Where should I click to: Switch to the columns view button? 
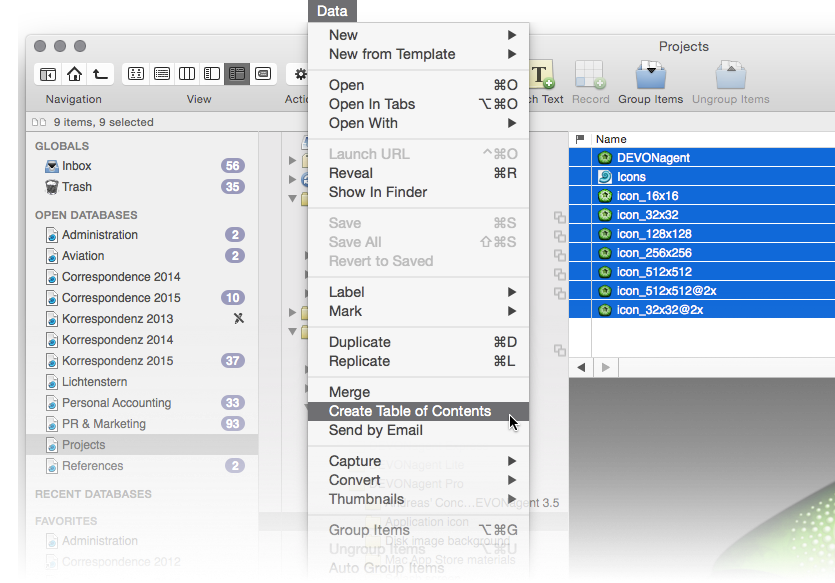pos(187,74)
